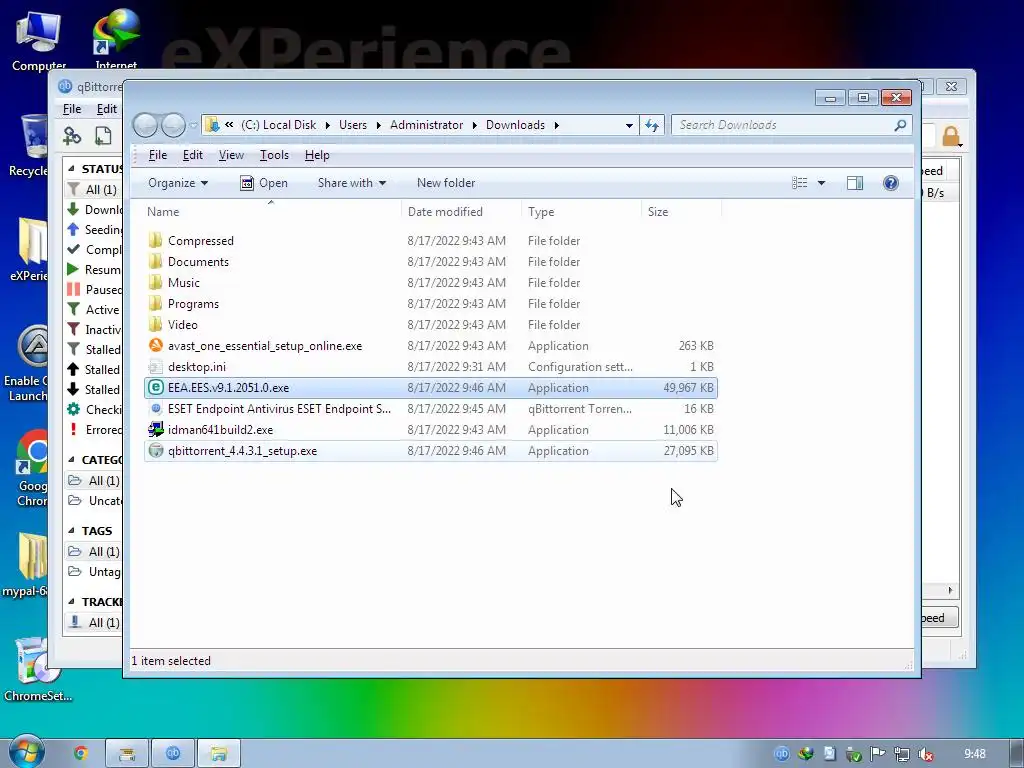Click the muted volume tray icon
The width and height of the screenshot is (1024, 768).
click(925, 754)
